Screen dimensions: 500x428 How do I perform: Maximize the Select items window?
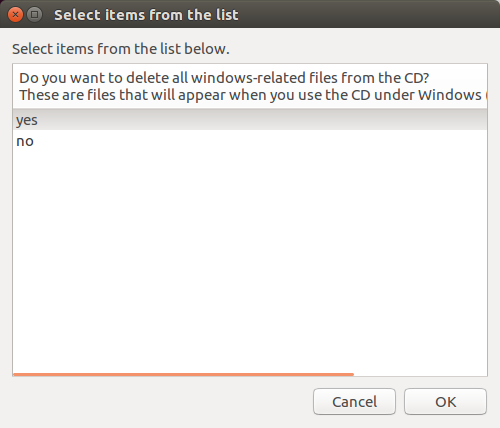[34, 15]
